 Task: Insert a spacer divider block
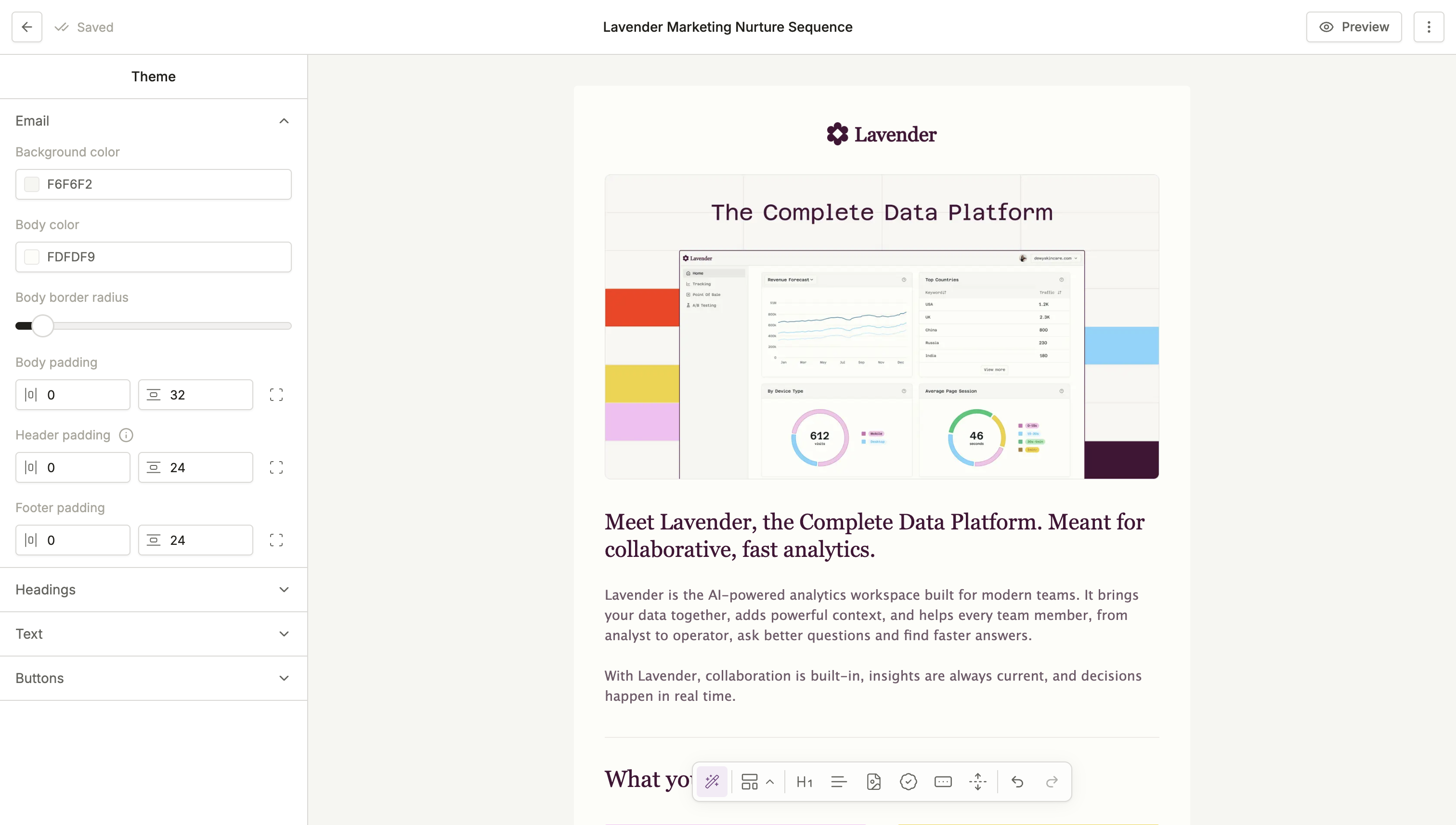click(x=978, y=782)
